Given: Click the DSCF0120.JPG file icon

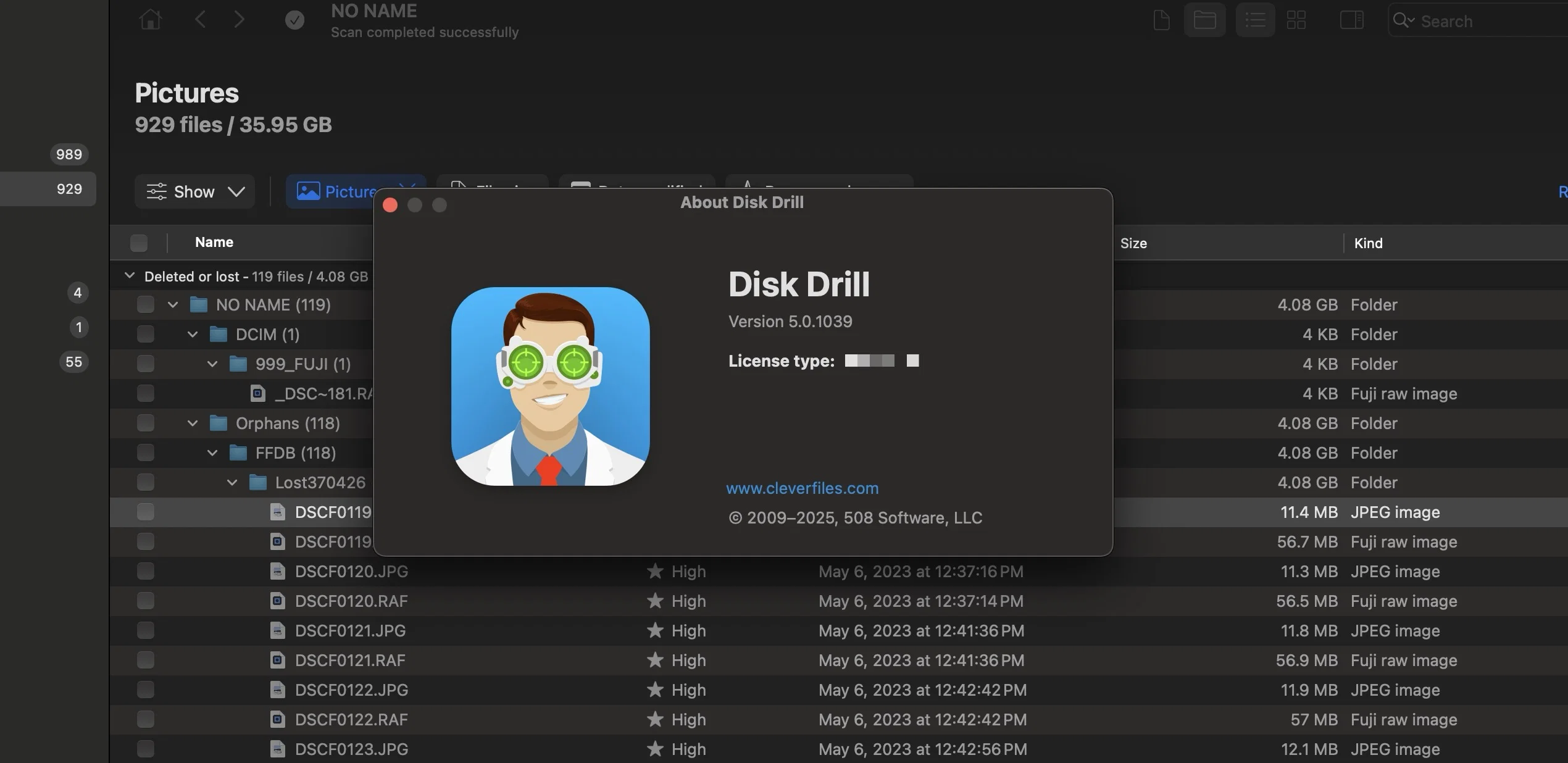Looking at the screenshot, I should click(x=278, y=571).
